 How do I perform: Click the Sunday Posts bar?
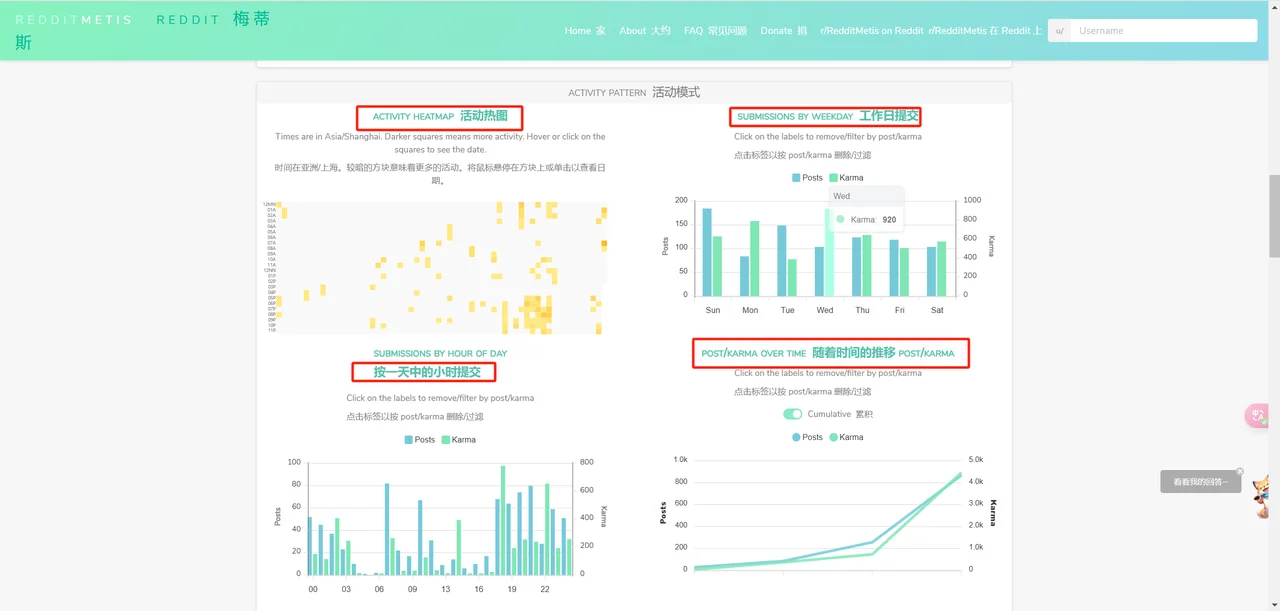(707, 252)
